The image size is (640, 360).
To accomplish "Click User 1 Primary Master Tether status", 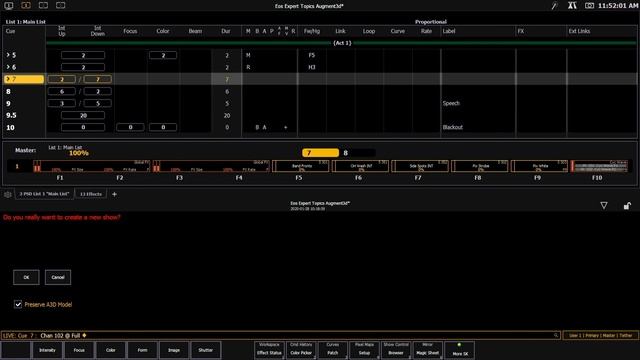I will [x=600, y=336].
